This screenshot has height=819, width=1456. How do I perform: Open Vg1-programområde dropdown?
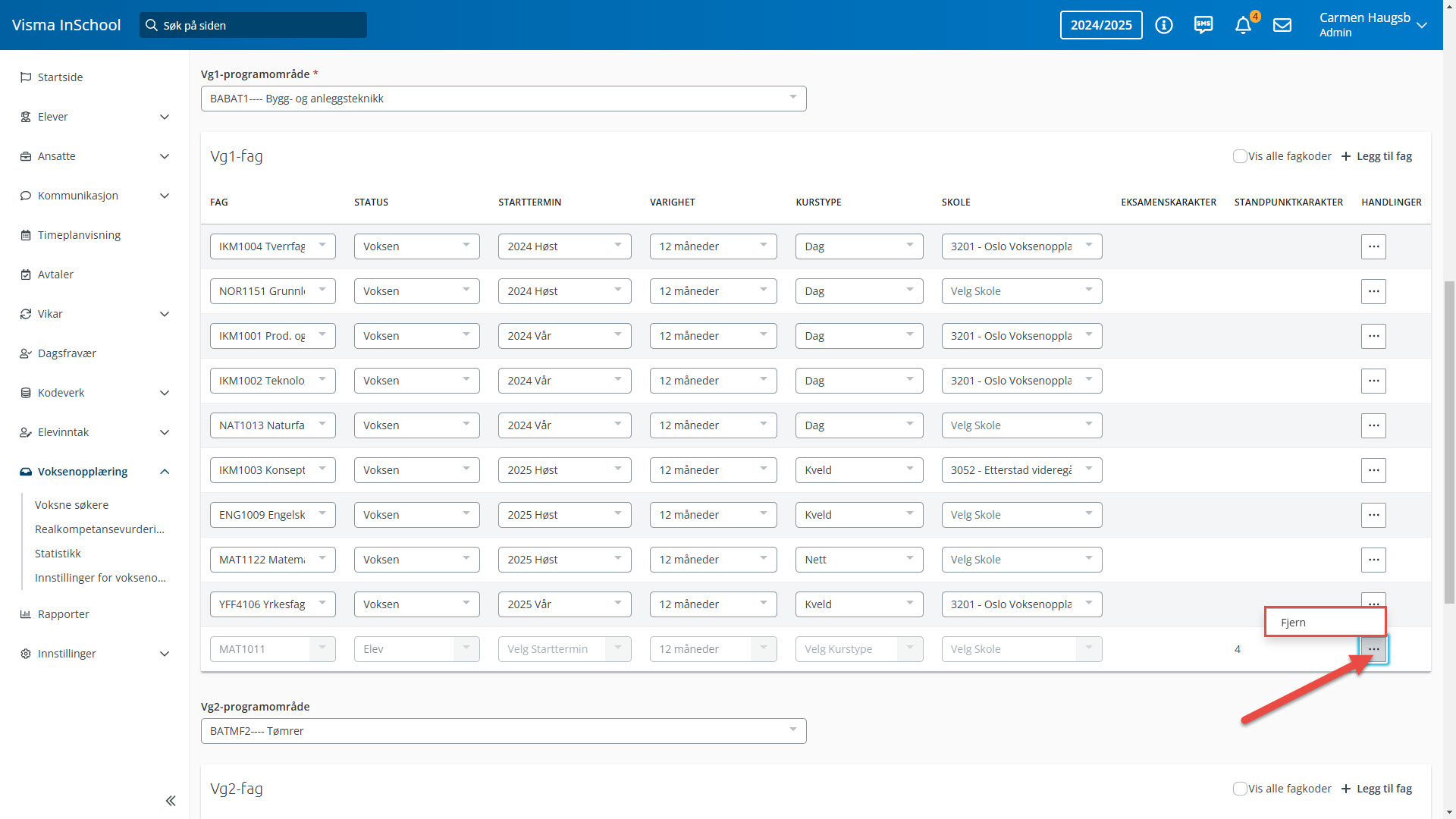(503, 99)
